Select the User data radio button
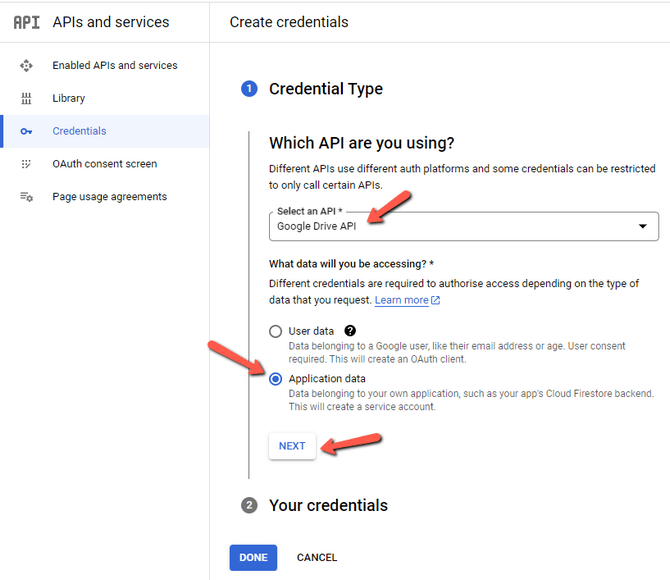 tap(276, 331)
